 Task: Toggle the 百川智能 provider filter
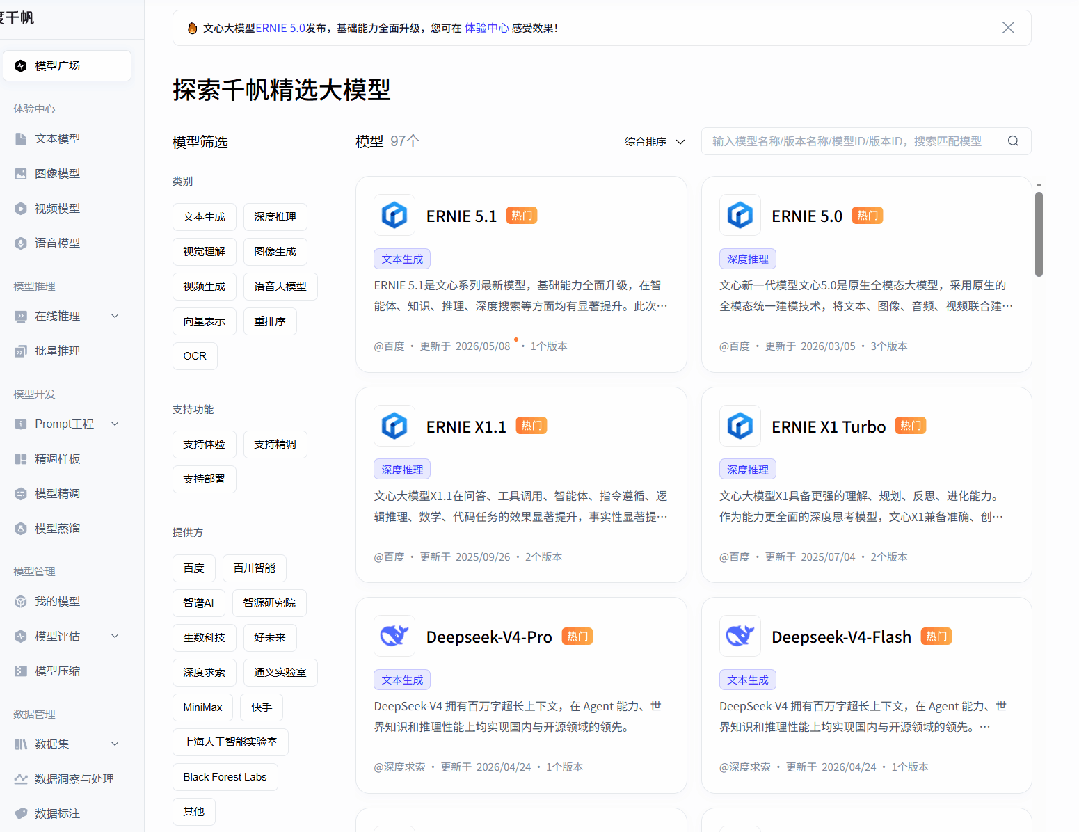tap(255, 568)
